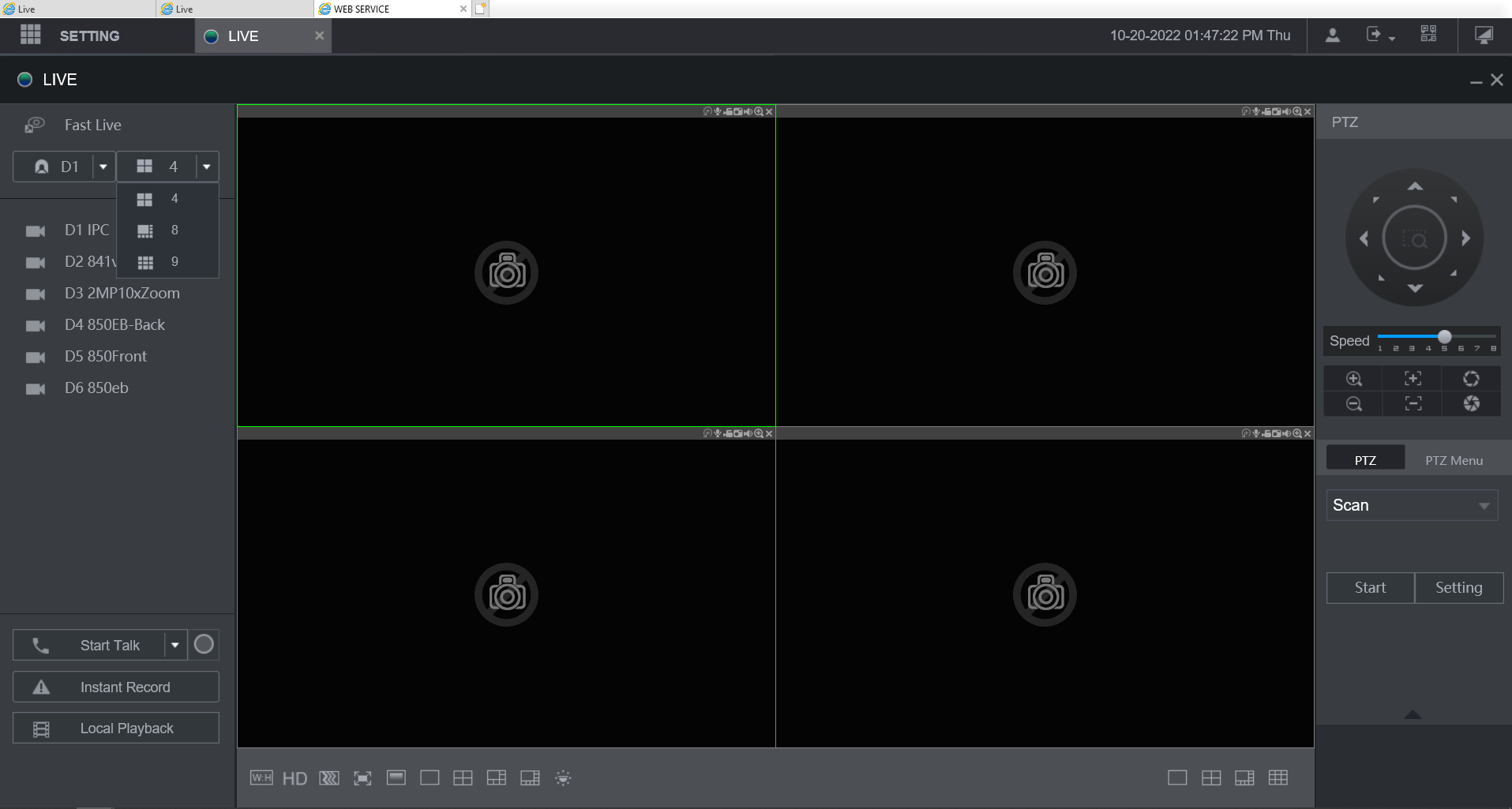Click the PTZ zoom in magnifier
The width and height of the screenshot is (1512, 809).
click(1354, 379)
